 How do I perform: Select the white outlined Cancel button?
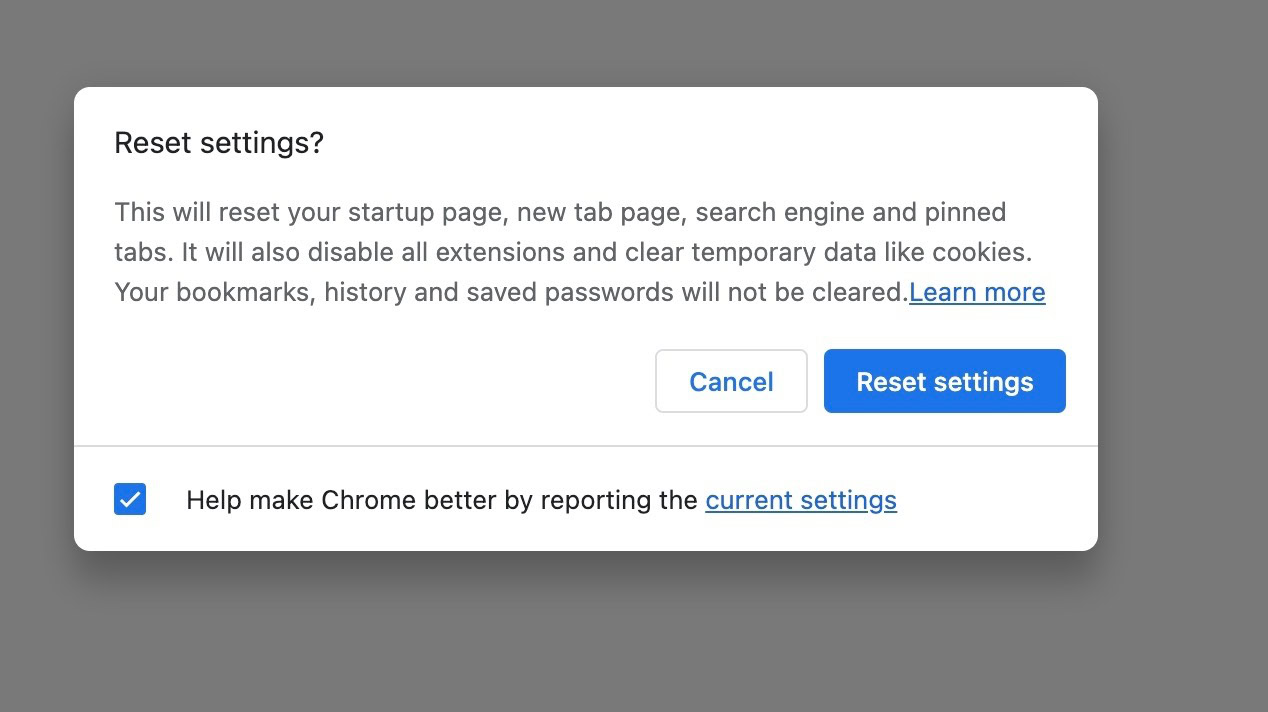[731, 381]
